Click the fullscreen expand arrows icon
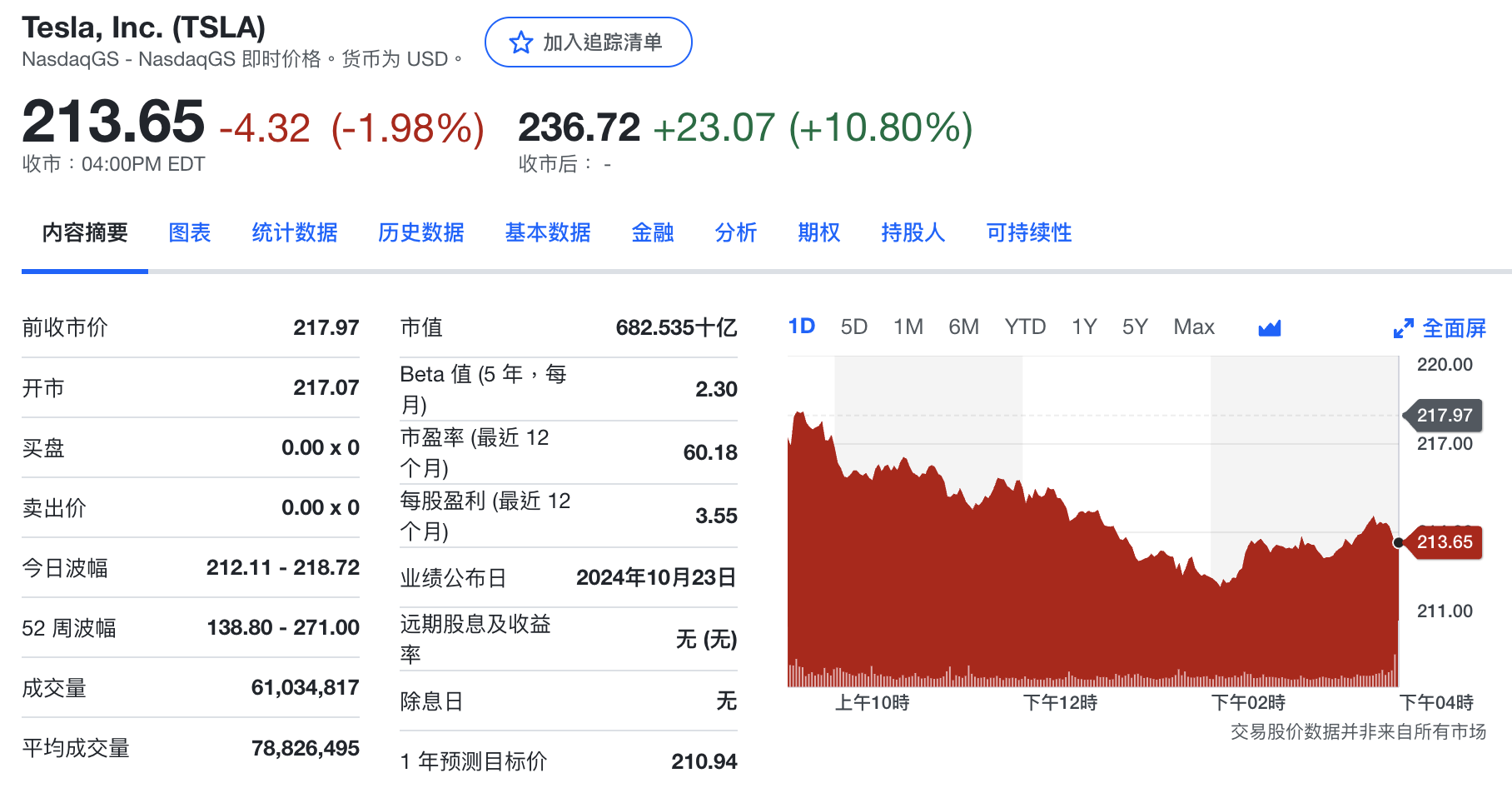 point(1403,329)
